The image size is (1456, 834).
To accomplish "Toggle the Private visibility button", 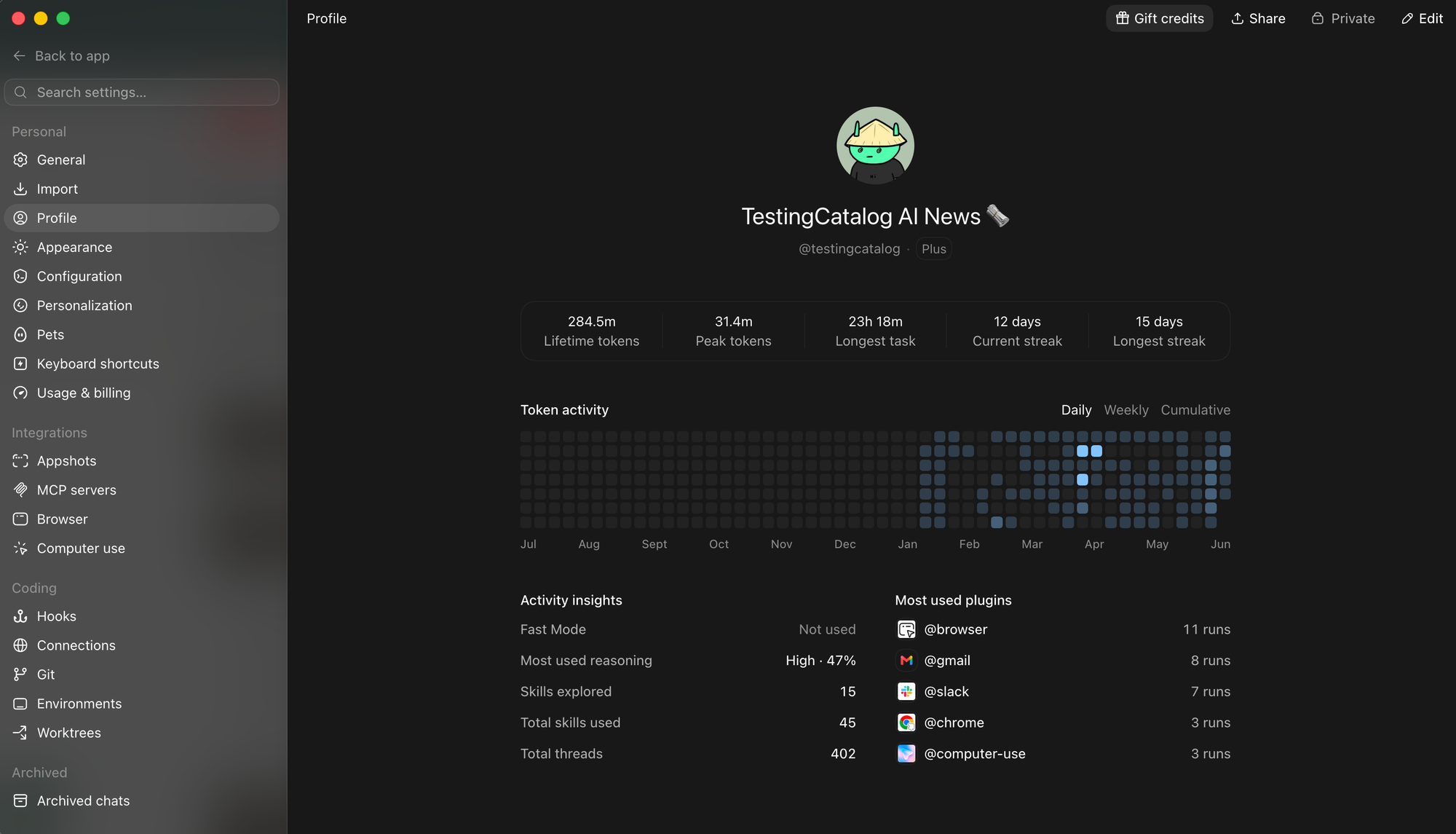I will pyautogui.click(x=1343, y=18).
